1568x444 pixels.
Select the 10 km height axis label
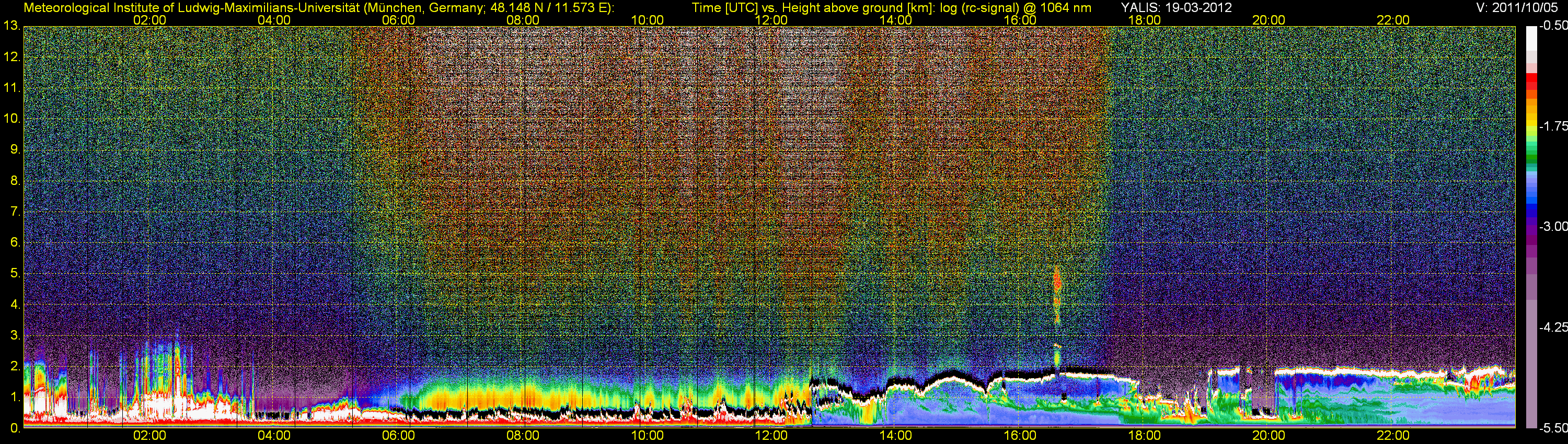pos(11,119)
